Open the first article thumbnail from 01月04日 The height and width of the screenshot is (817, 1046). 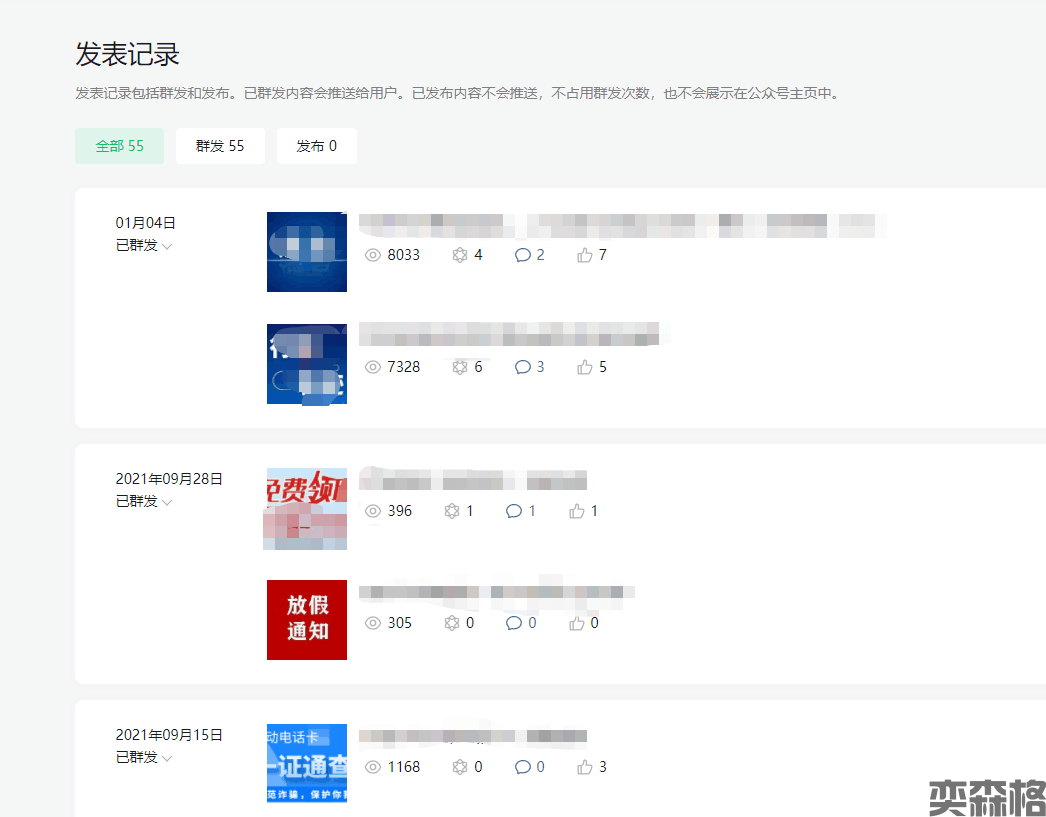307,252
